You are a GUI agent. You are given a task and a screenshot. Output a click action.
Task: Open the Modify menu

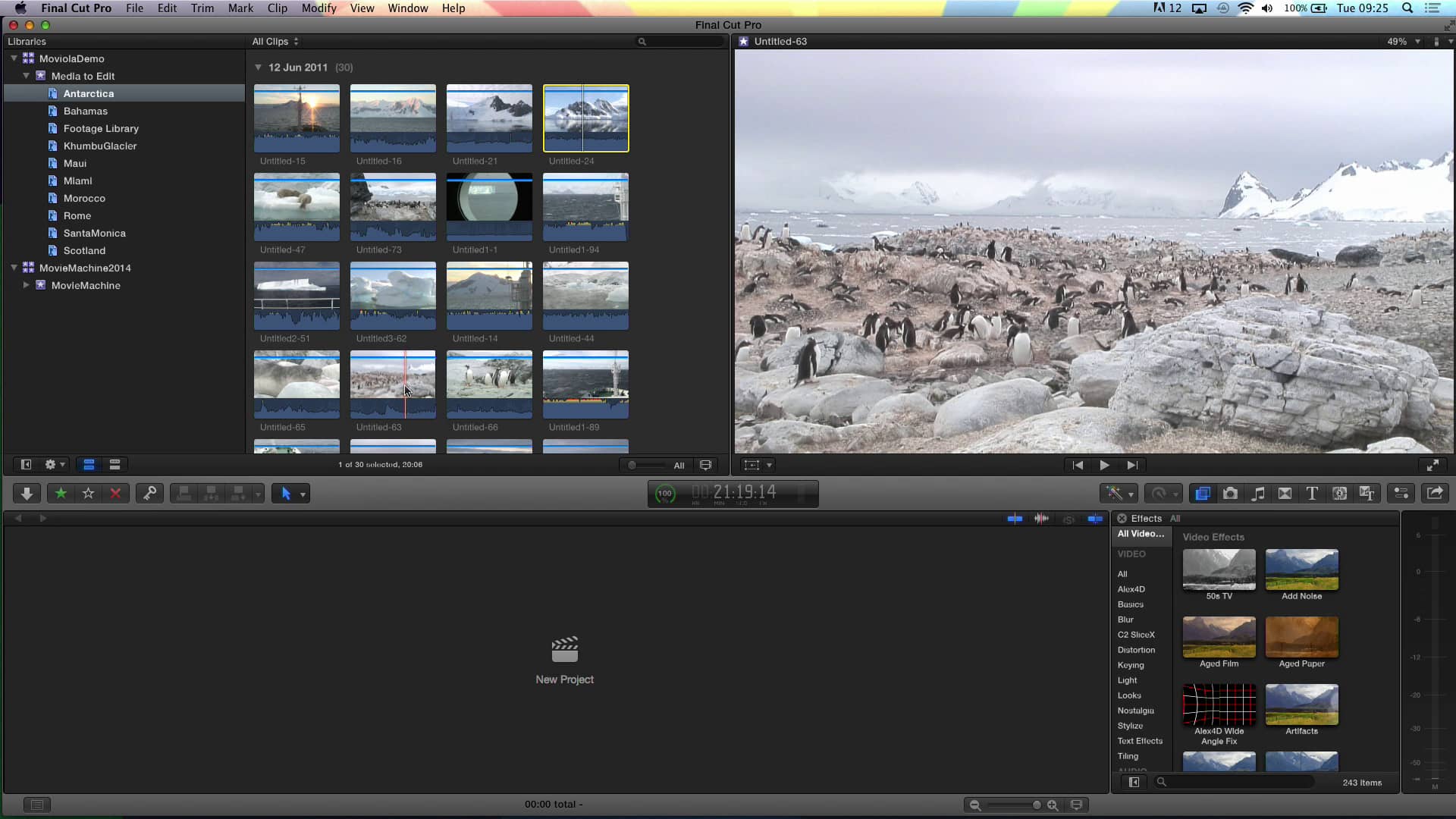coord(318,8)
